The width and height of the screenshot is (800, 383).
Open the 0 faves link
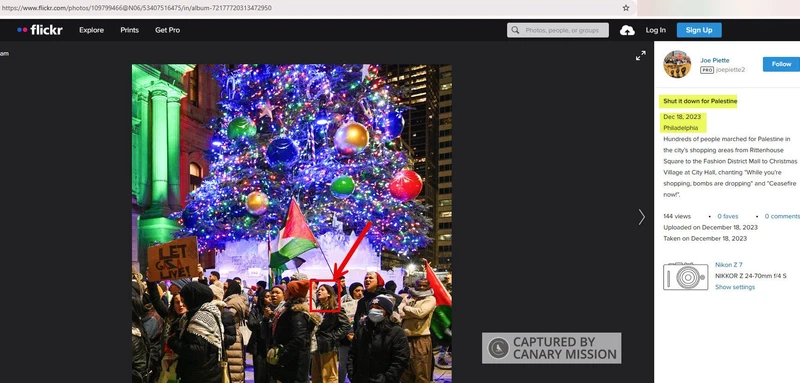coord(728,216)
